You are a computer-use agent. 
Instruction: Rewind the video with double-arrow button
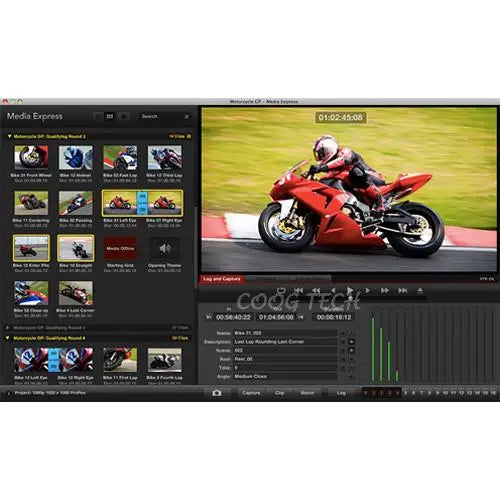click(316, 291)
